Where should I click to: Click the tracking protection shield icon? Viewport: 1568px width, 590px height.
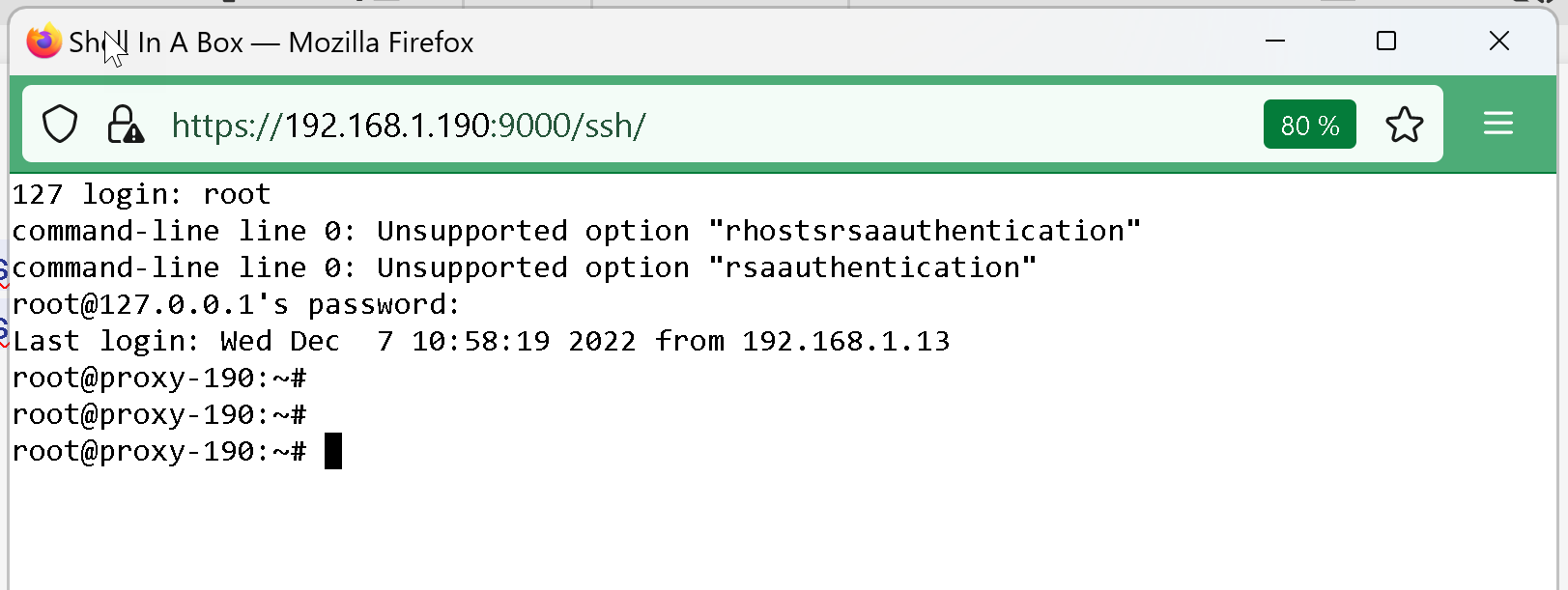[x=60, y=125]
